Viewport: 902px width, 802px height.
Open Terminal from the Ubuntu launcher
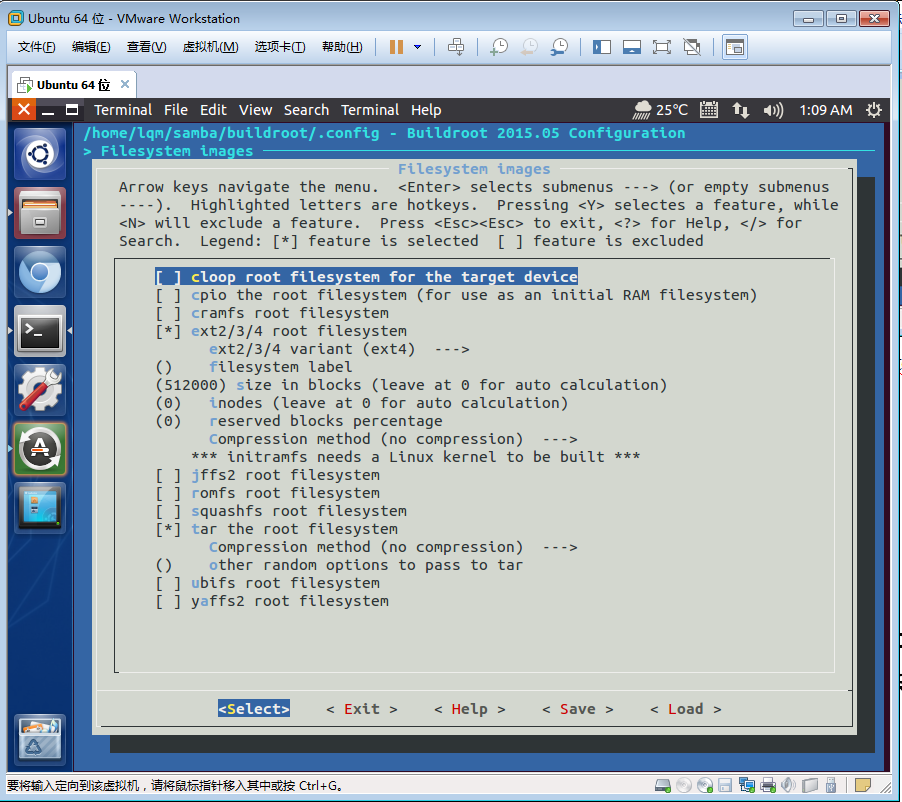40,331
